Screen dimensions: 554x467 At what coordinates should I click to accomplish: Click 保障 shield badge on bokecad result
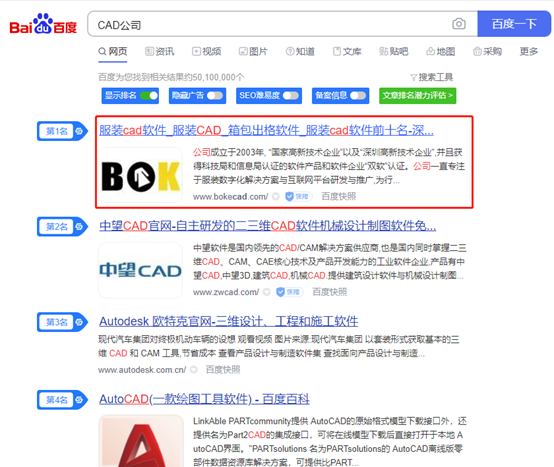pos(299,196)
